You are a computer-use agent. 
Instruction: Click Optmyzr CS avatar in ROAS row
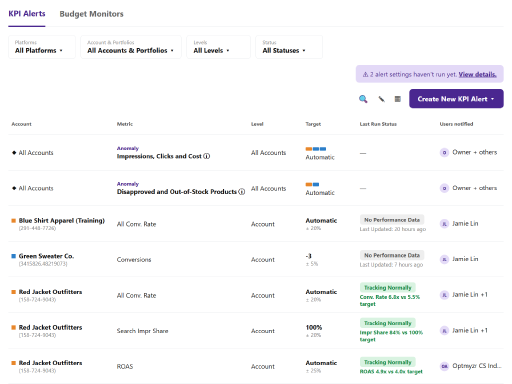444,366
